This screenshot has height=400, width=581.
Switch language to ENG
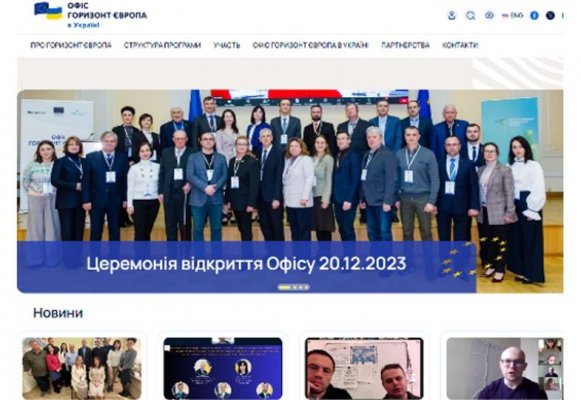pos(512,16)
